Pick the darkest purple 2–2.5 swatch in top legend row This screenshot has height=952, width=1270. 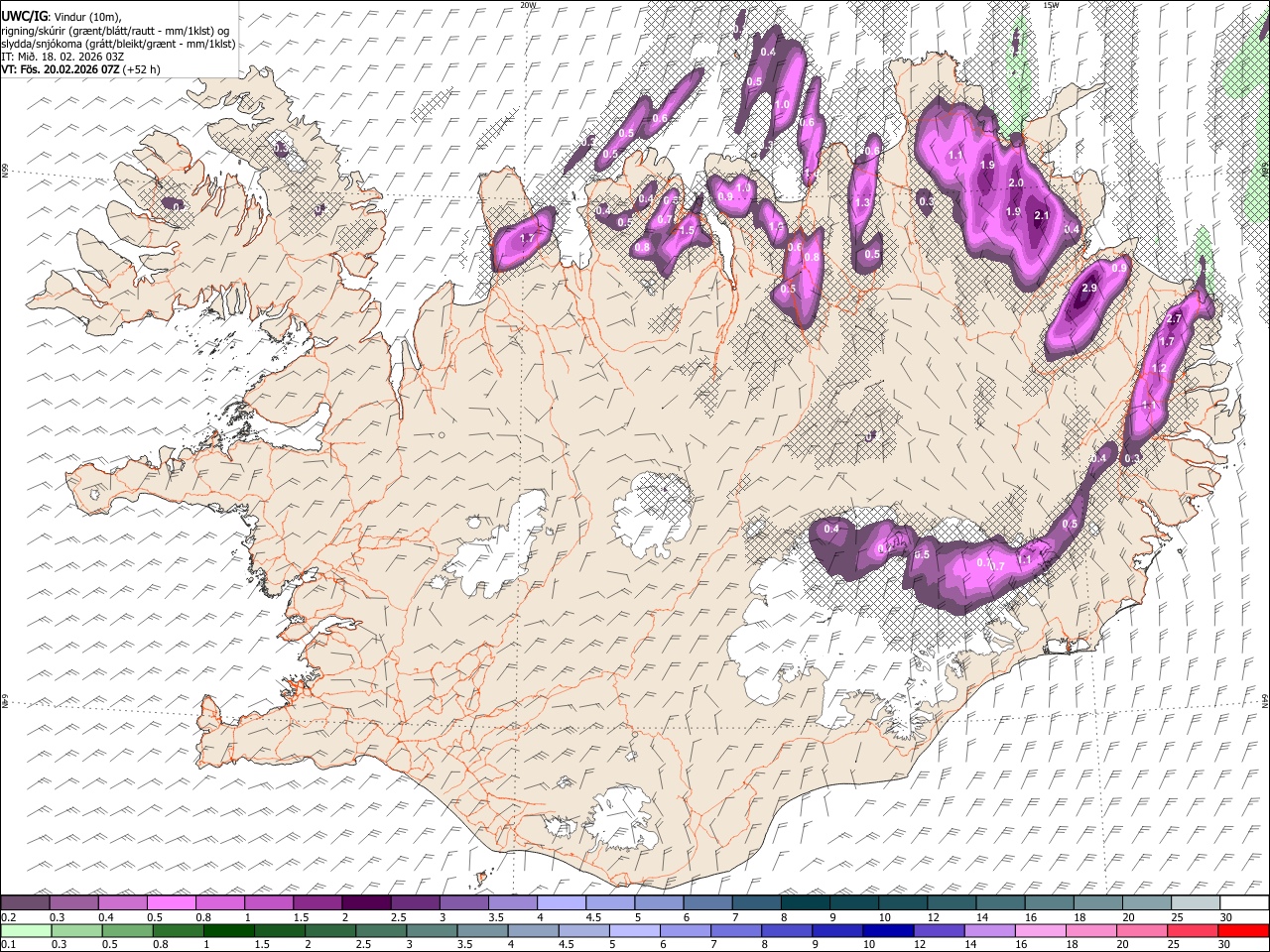[366, 902]
